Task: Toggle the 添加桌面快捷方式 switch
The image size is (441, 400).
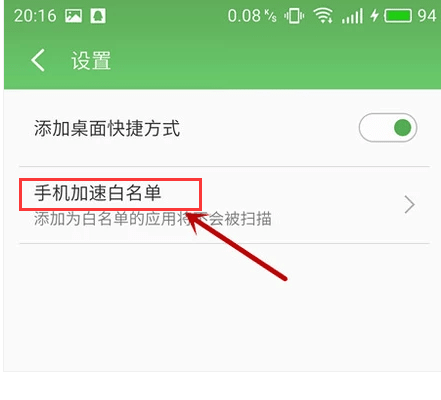Action: tap(388, 128)
